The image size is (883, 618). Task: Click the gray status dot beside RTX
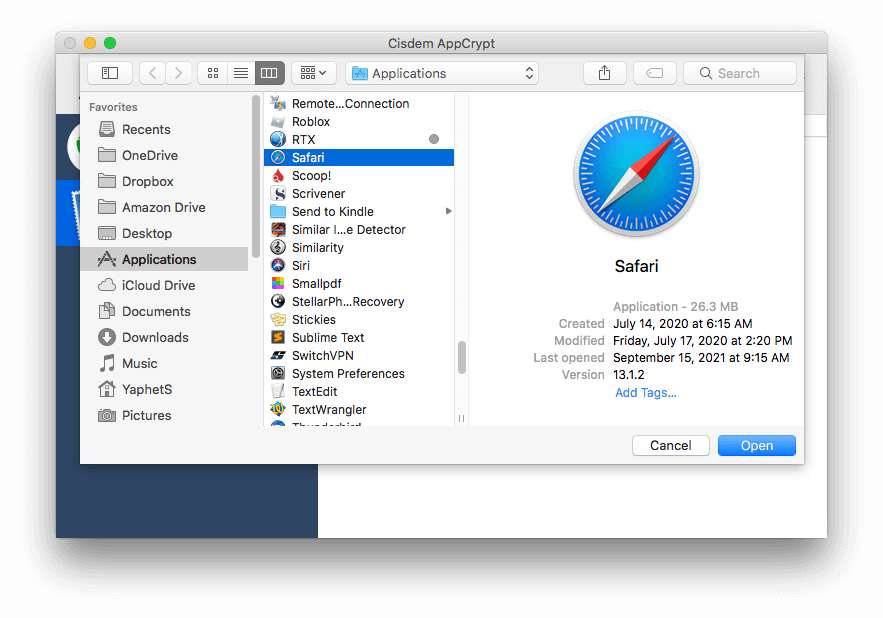(434, 139)
